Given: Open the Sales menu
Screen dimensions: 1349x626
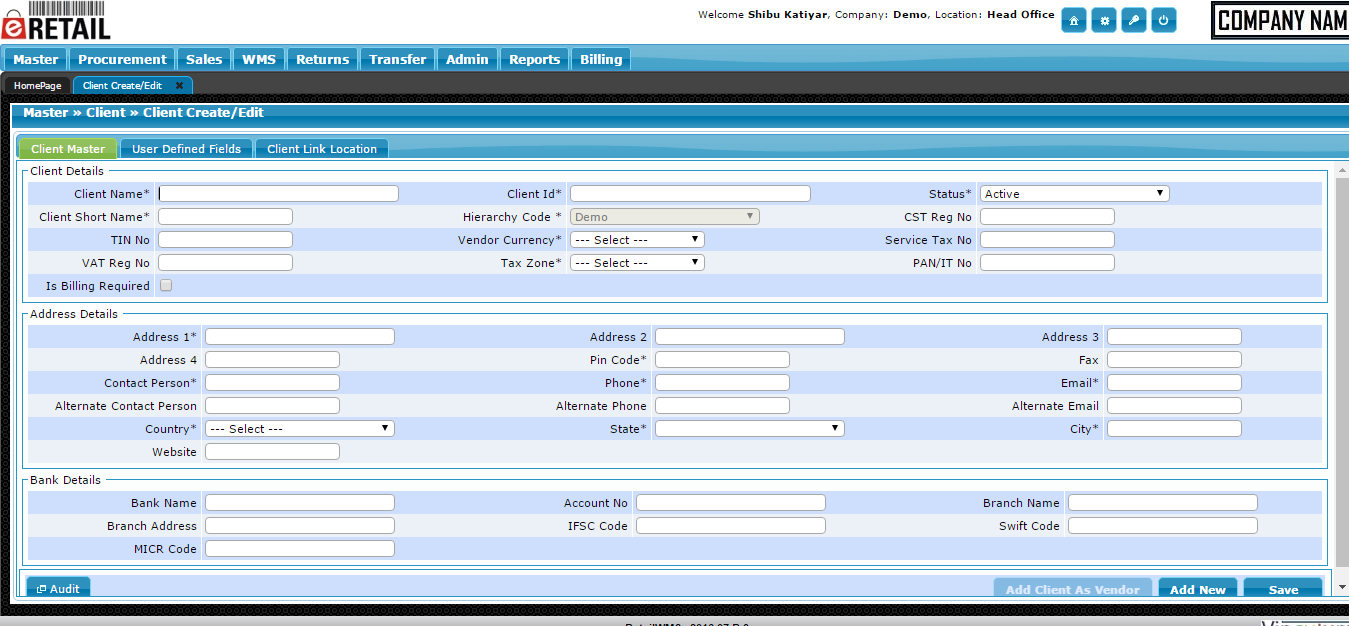Looking at the screenshot, I should pos(205,59).
